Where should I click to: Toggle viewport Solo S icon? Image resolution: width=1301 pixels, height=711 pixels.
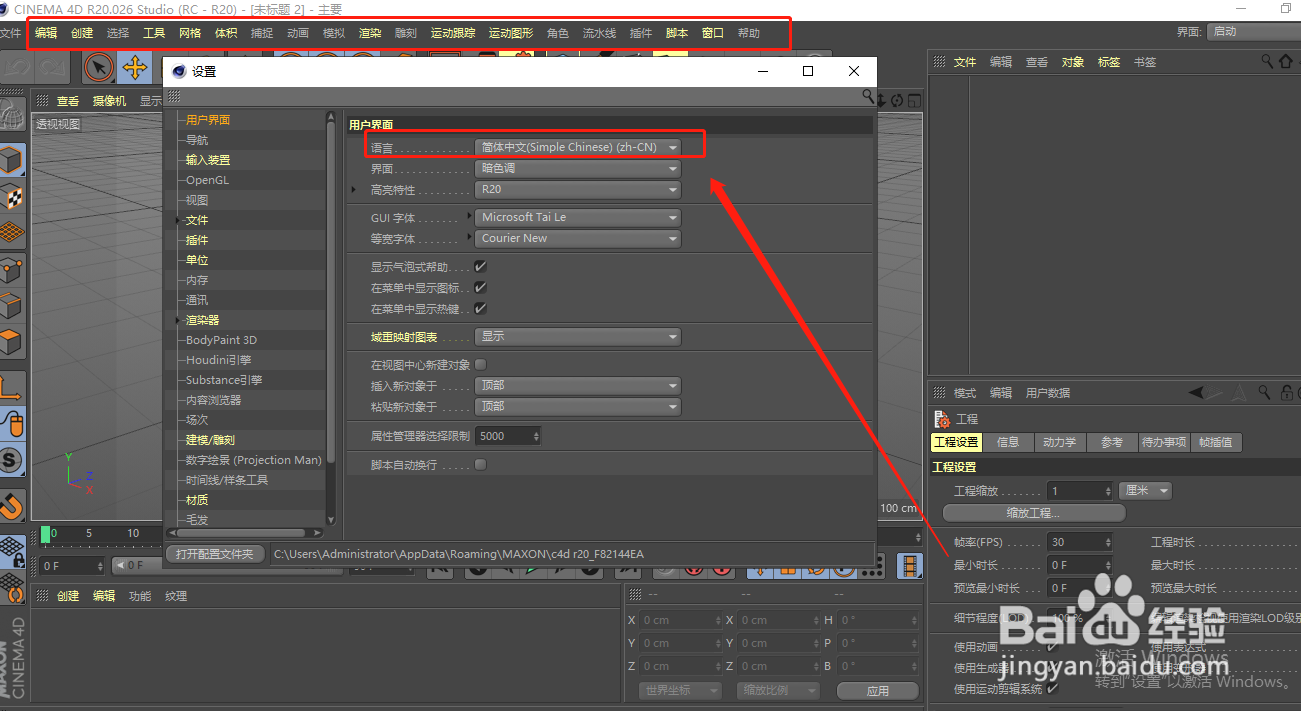tap(11, 461)
